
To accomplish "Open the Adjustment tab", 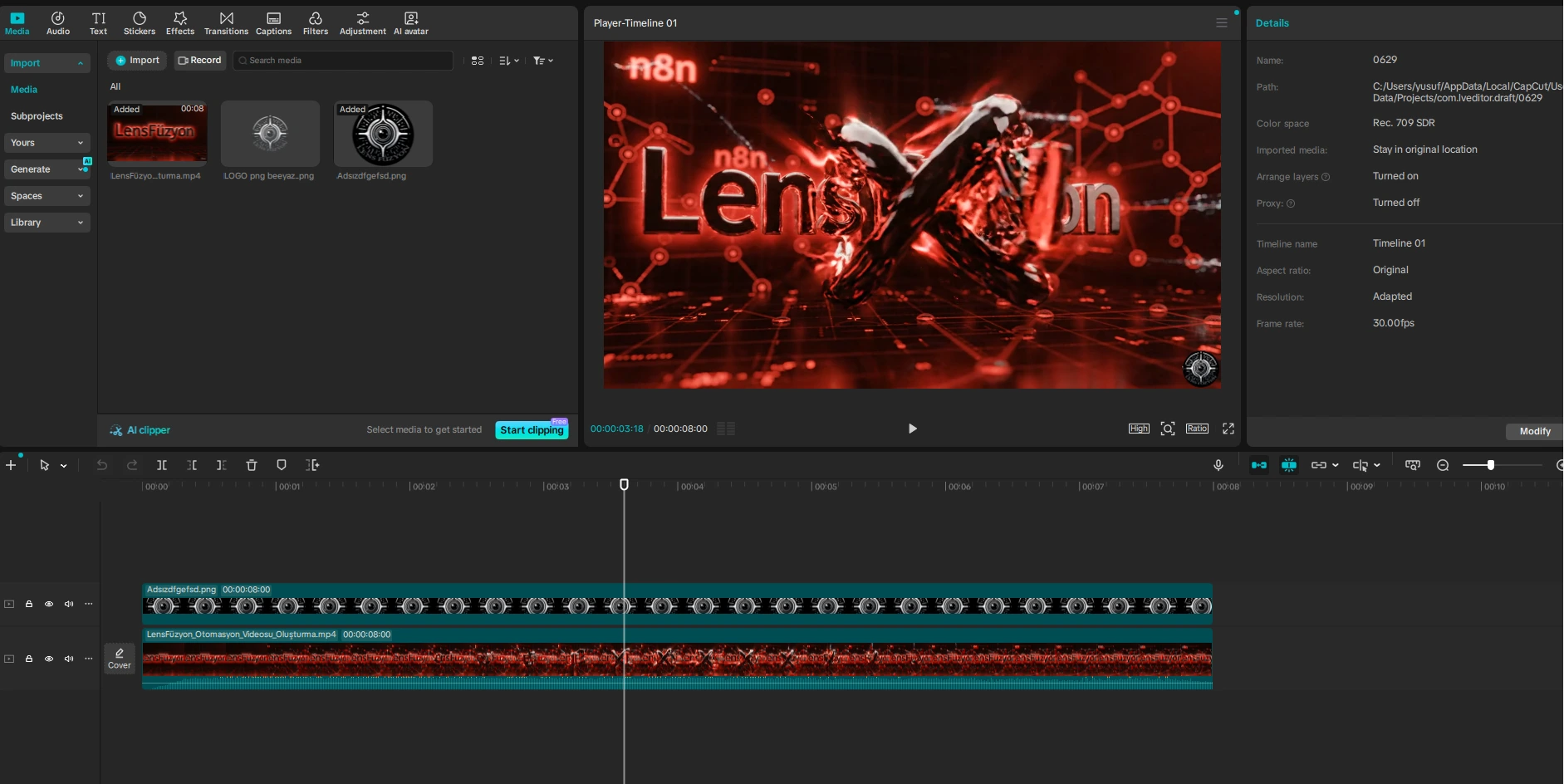I will pyautogui.click(x=363, y=23).
